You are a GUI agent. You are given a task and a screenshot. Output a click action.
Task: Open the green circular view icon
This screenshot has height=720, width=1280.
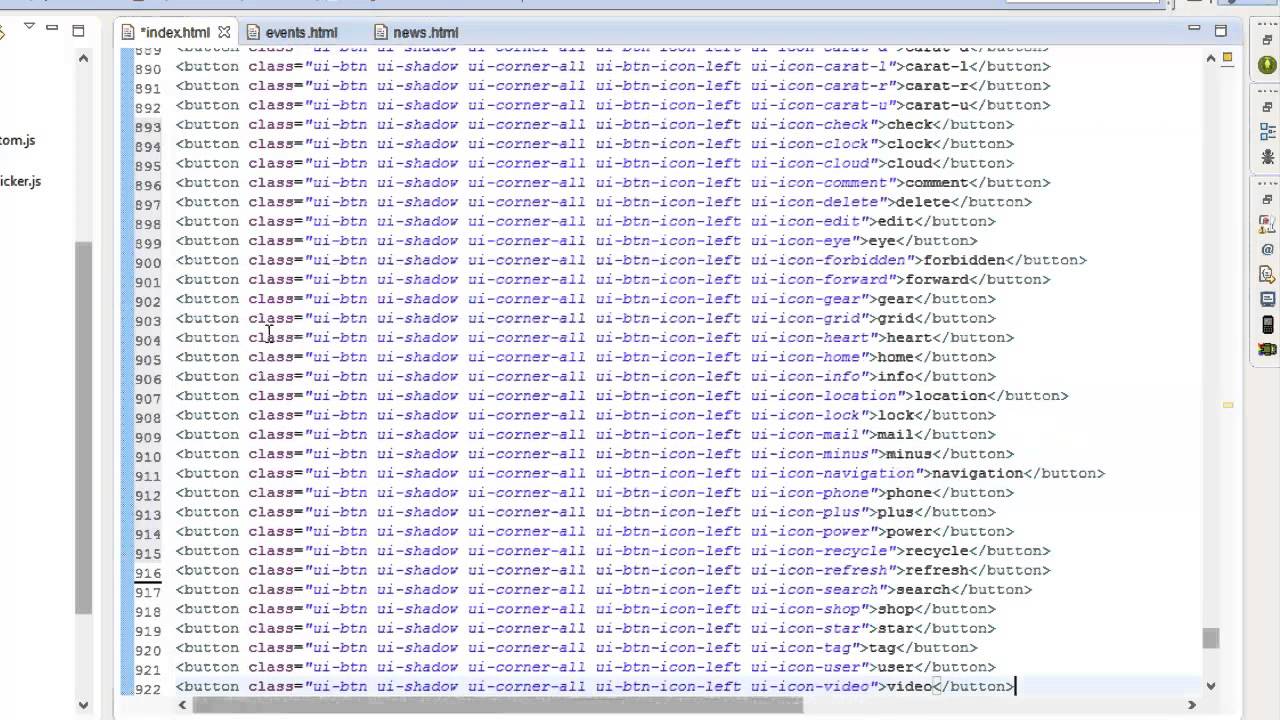1268,65
